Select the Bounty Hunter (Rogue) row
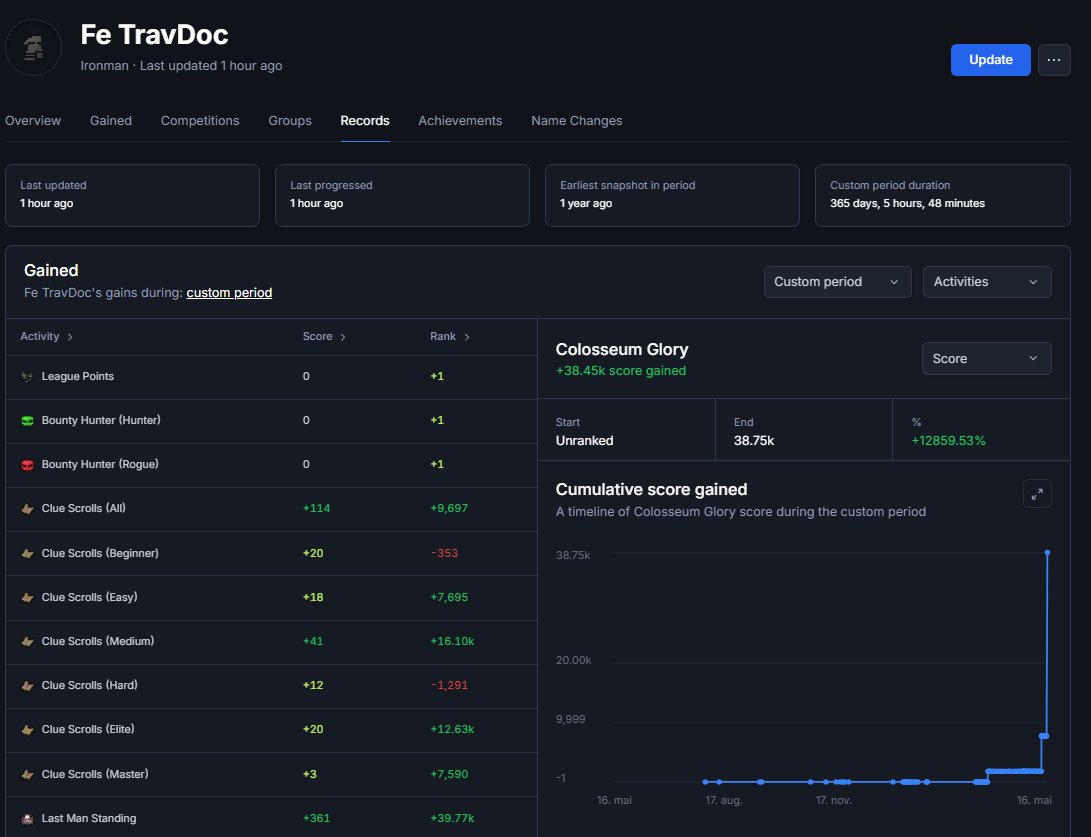 coord(271,465)
